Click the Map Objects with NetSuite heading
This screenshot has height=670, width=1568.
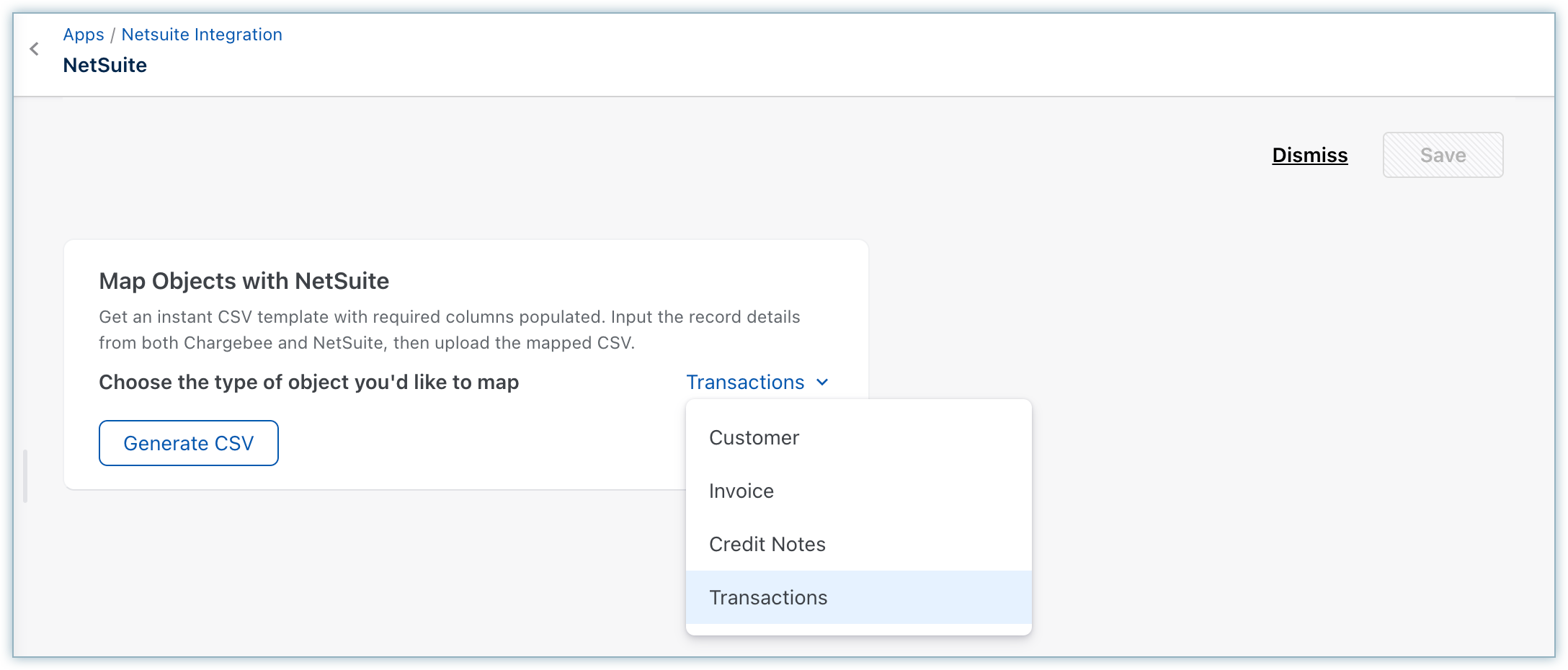point(244,281)
